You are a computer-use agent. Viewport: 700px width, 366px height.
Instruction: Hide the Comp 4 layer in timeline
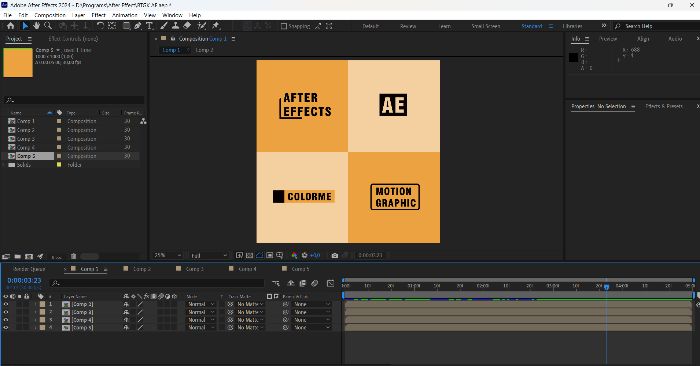(x=6, y=320)
